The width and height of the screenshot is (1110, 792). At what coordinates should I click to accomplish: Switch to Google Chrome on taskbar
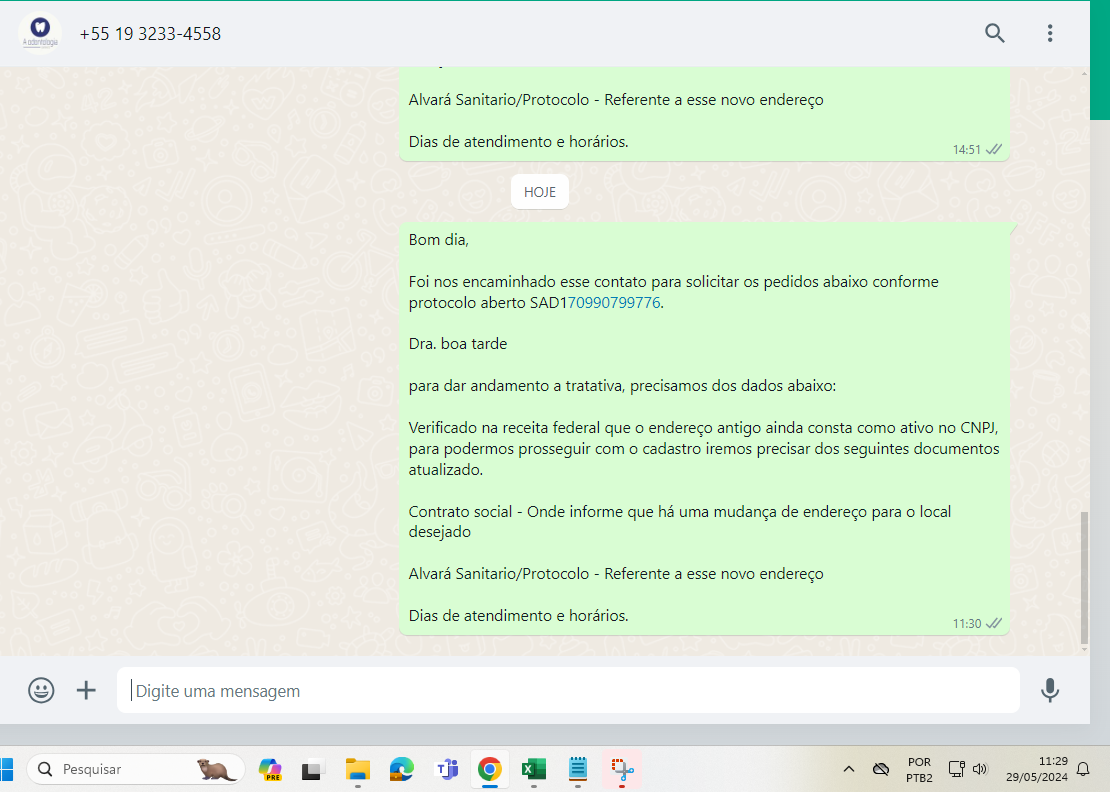490,769
